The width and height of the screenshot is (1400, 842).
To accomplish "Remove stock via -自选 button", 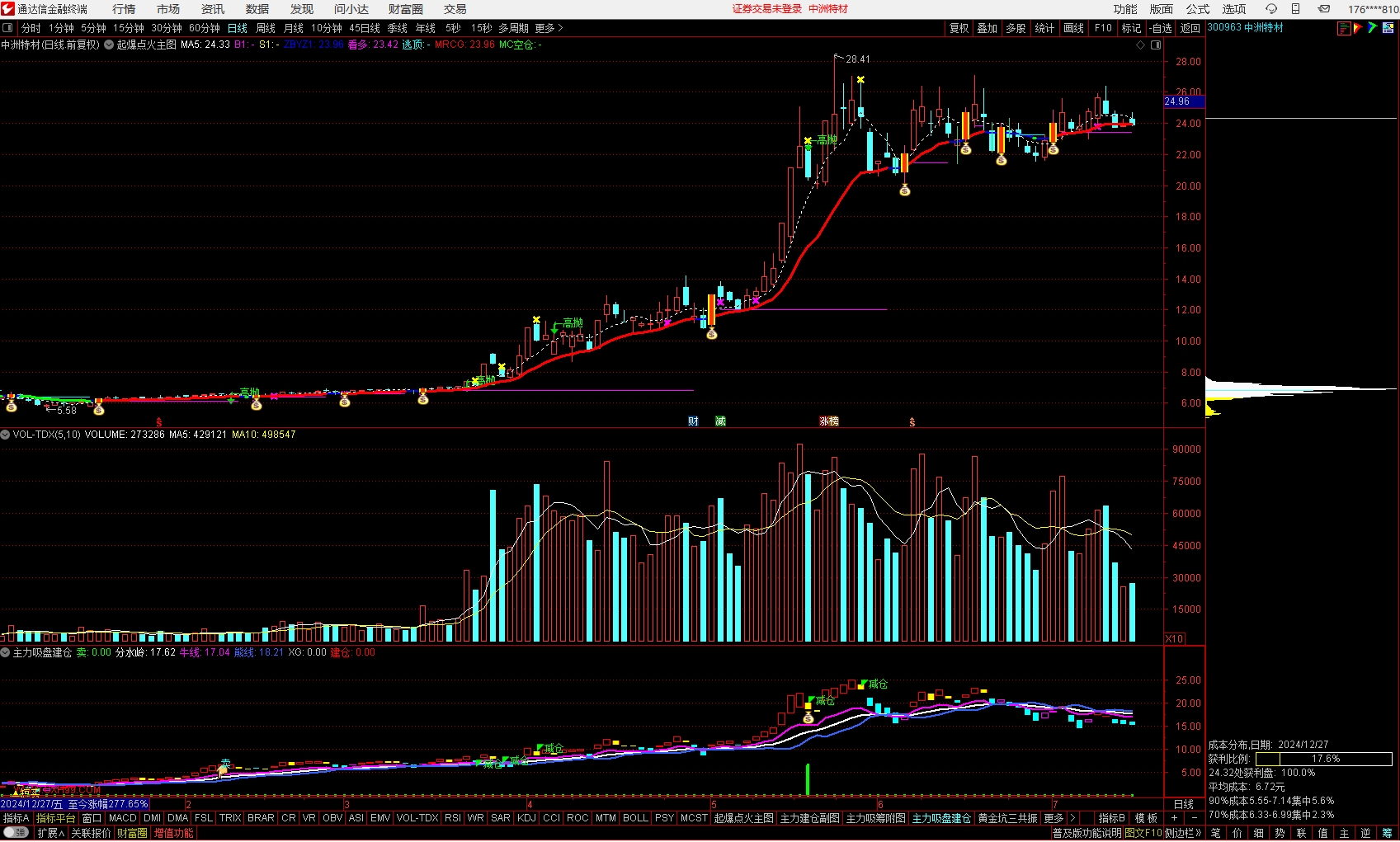I will [x=1161, y=28].
